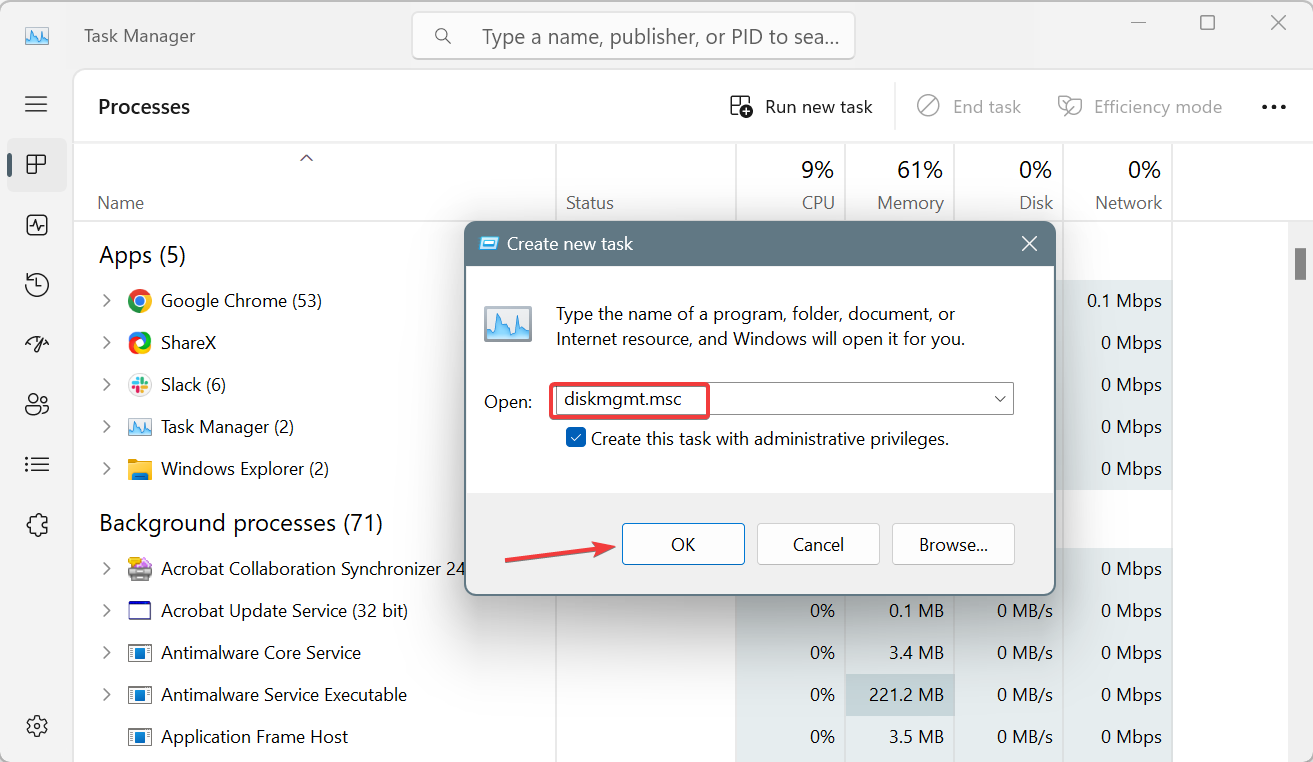1313x762 pixels.
Task: Click the End task button
Action: [x=969, y=107]
